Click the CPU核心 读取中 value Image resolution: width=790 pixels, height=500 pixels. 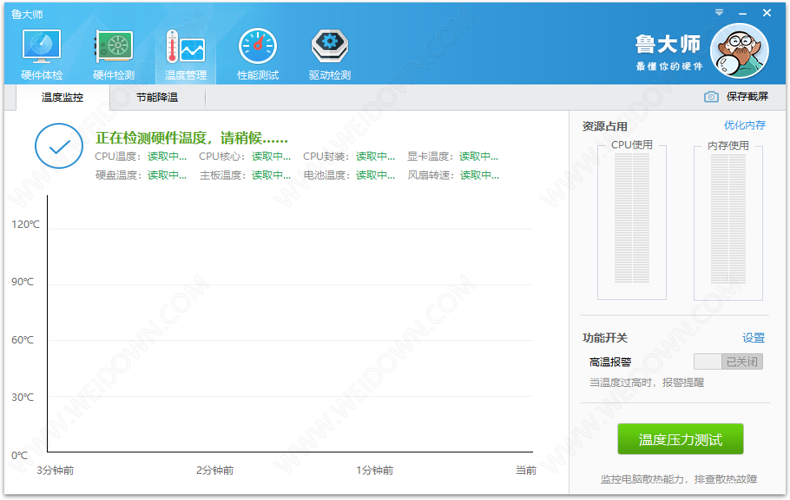click(272, 157)
